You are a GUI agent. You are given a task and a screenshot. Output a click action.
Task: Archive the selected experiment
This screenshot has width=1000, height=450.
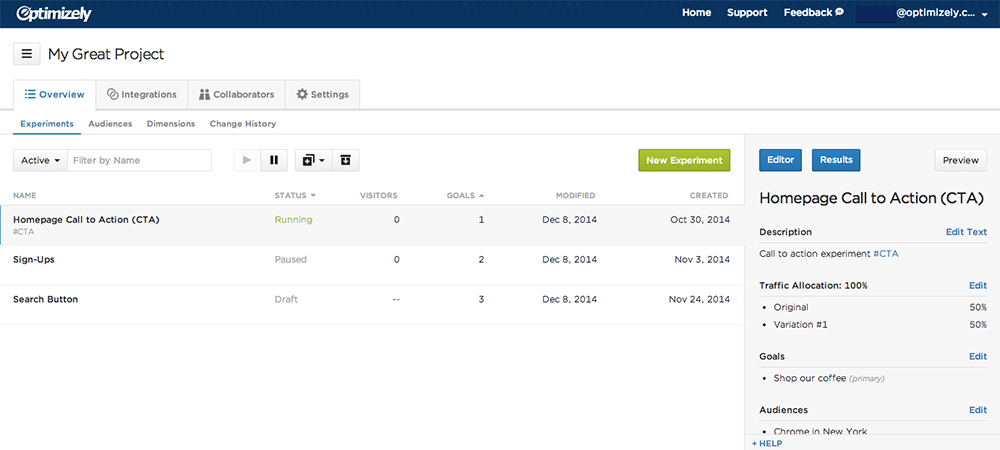[345, 160]
